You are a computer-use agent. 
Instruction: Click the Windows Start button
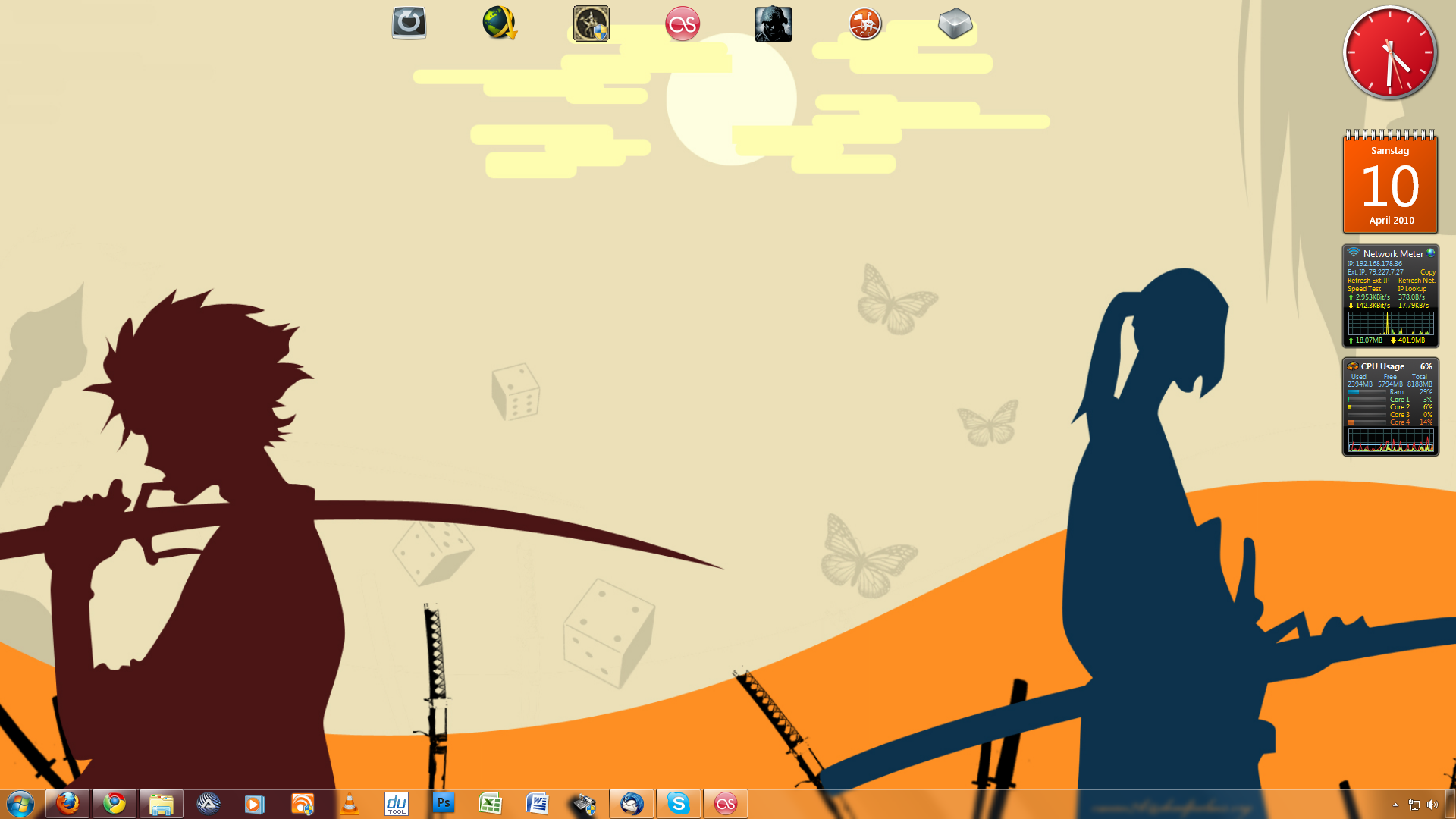[x=20, y=804]
